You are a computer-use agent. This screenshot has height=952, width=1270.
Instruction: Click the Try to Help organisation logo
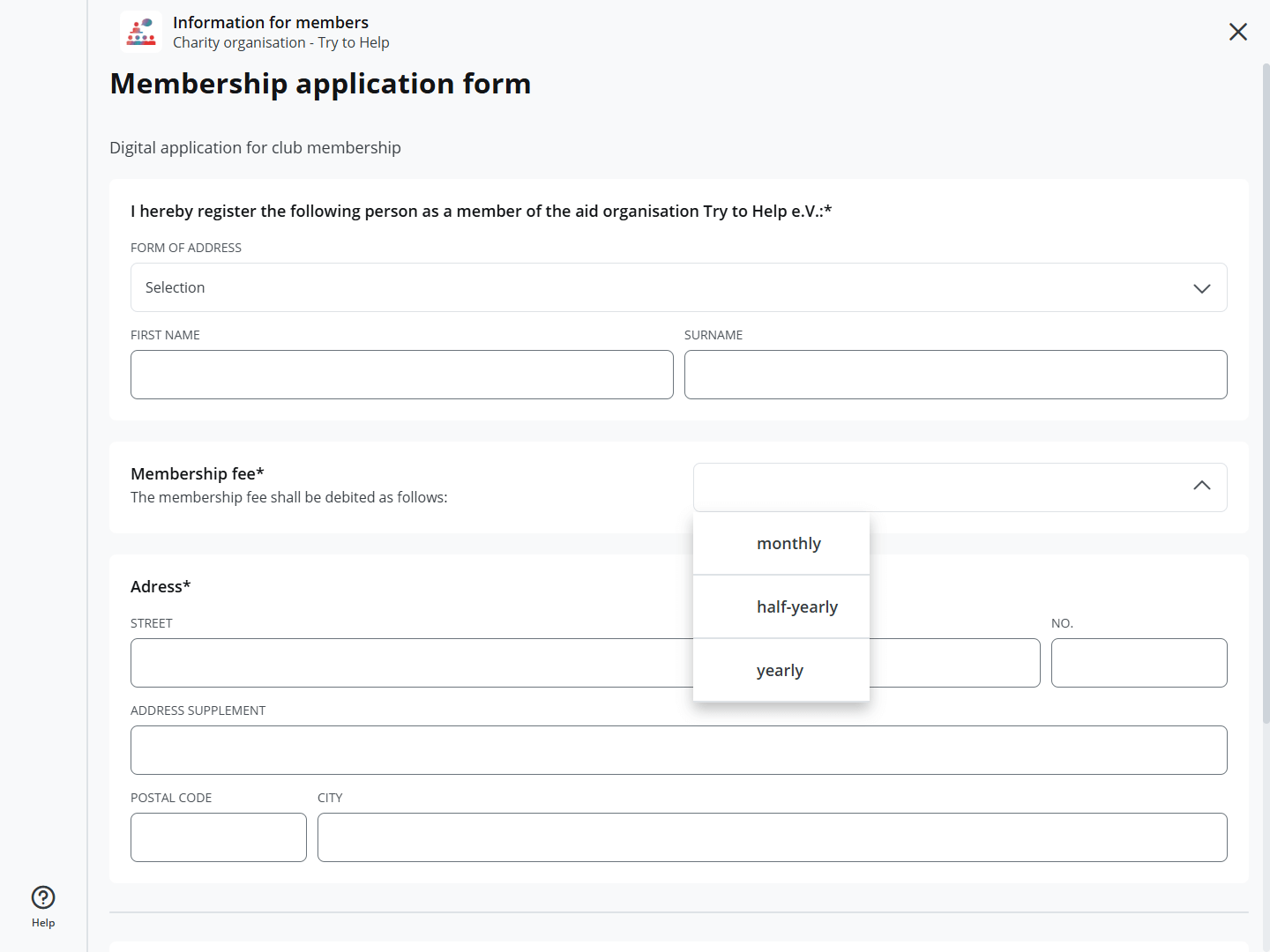coord(141,32)
